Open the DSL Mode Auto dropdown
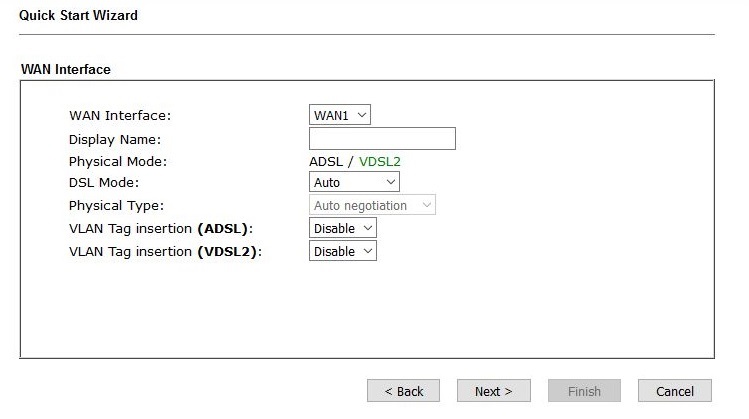This screenshot has height=419, width=749. click(x=354, y=182)
